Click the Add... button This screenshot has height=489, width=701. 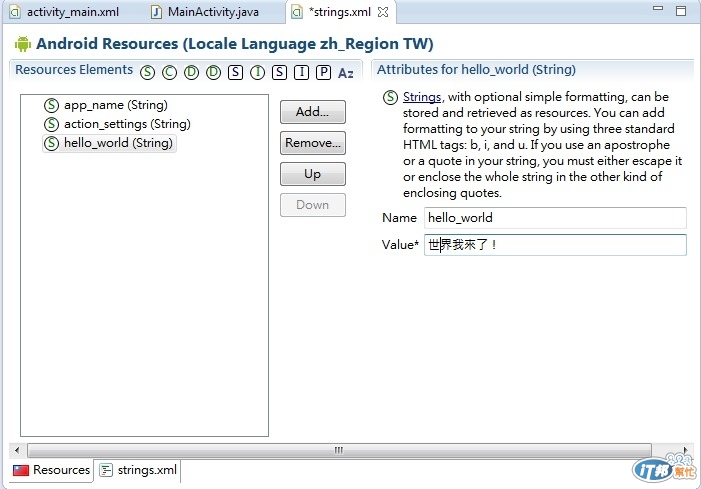pos(312,112)
